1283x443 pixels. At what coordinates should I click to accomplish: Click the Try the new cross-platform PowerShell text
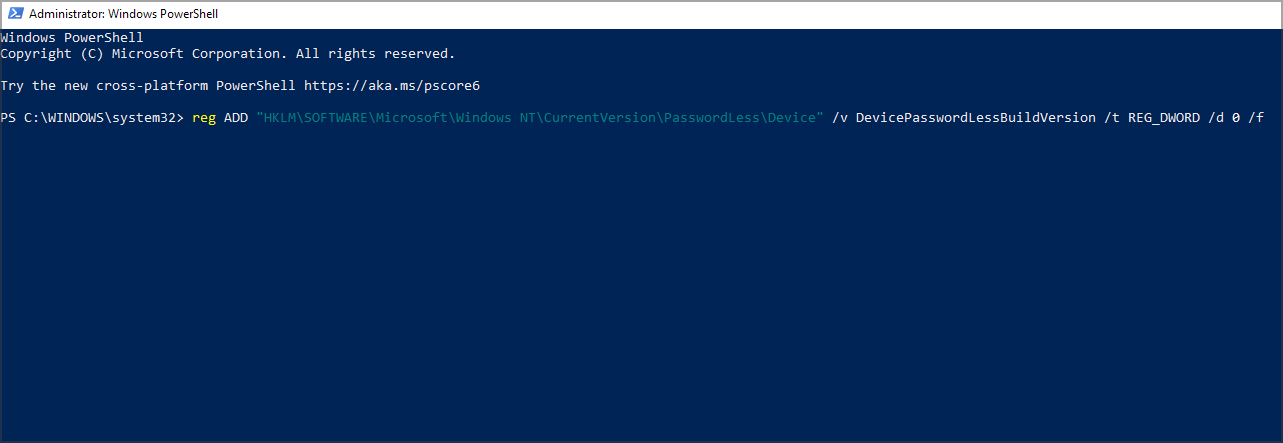(148, 85)
